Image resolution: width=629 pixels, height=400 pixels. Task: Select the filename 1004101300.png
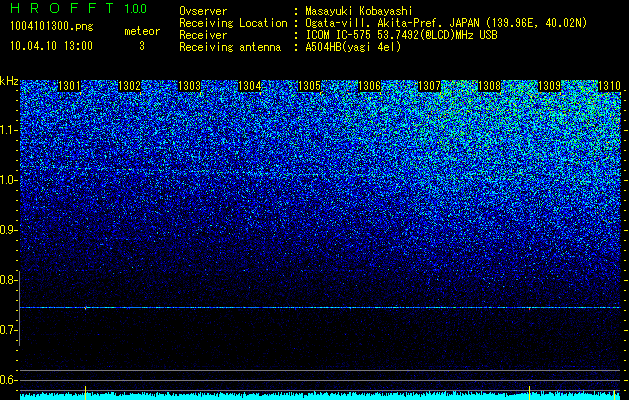[52, 27]
